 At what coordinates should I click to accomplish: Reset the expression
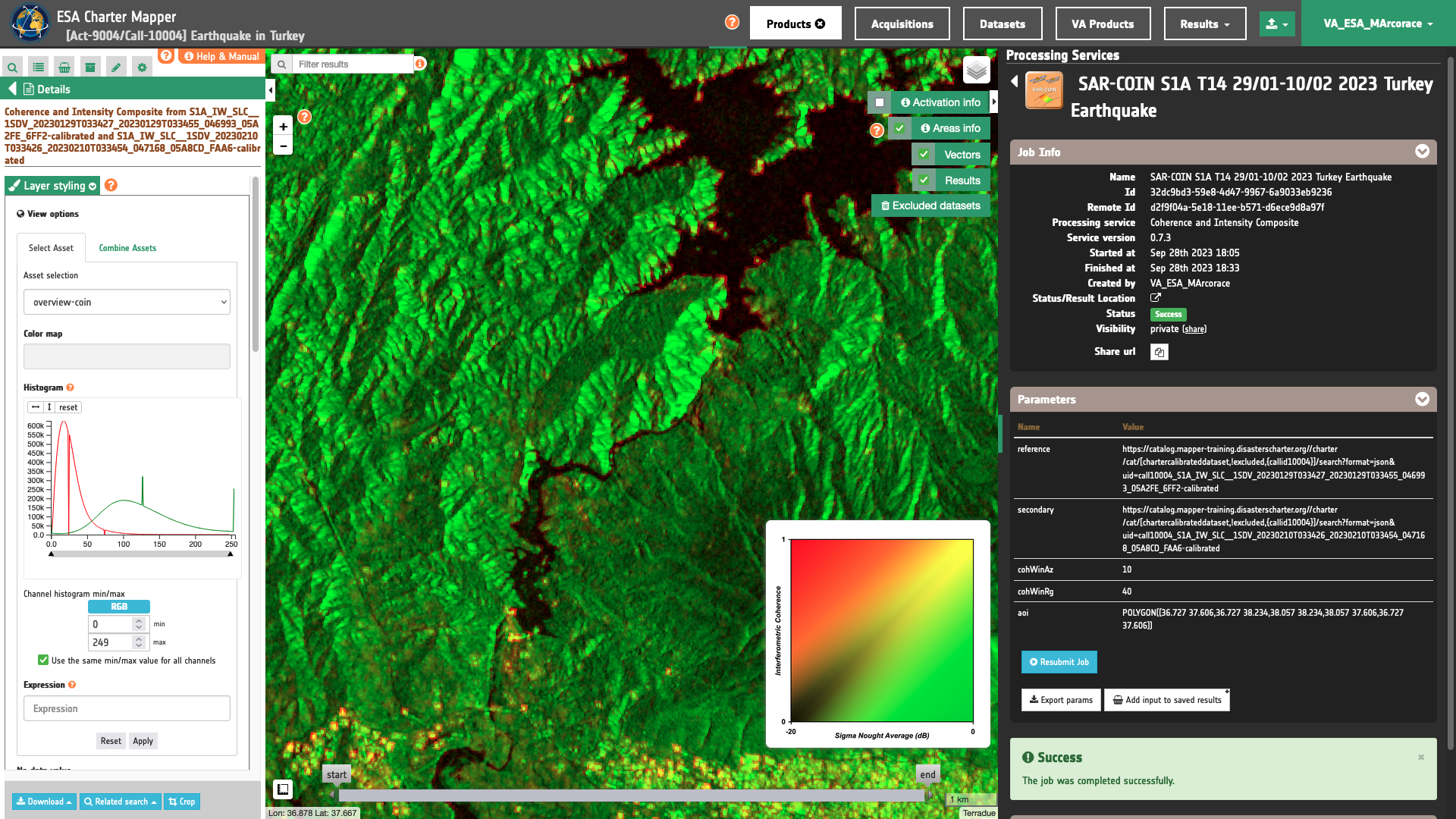(x=111, y=741)
